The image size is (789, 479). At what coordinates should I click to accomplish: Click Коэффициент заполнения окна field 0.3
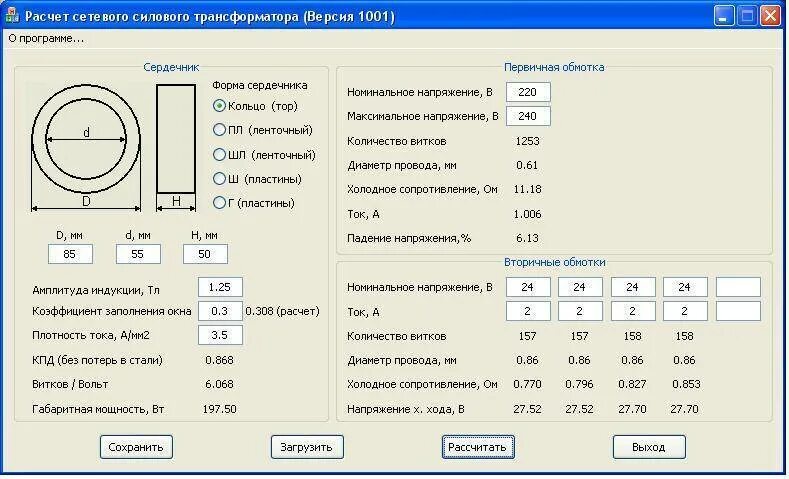tap(220, 311)
